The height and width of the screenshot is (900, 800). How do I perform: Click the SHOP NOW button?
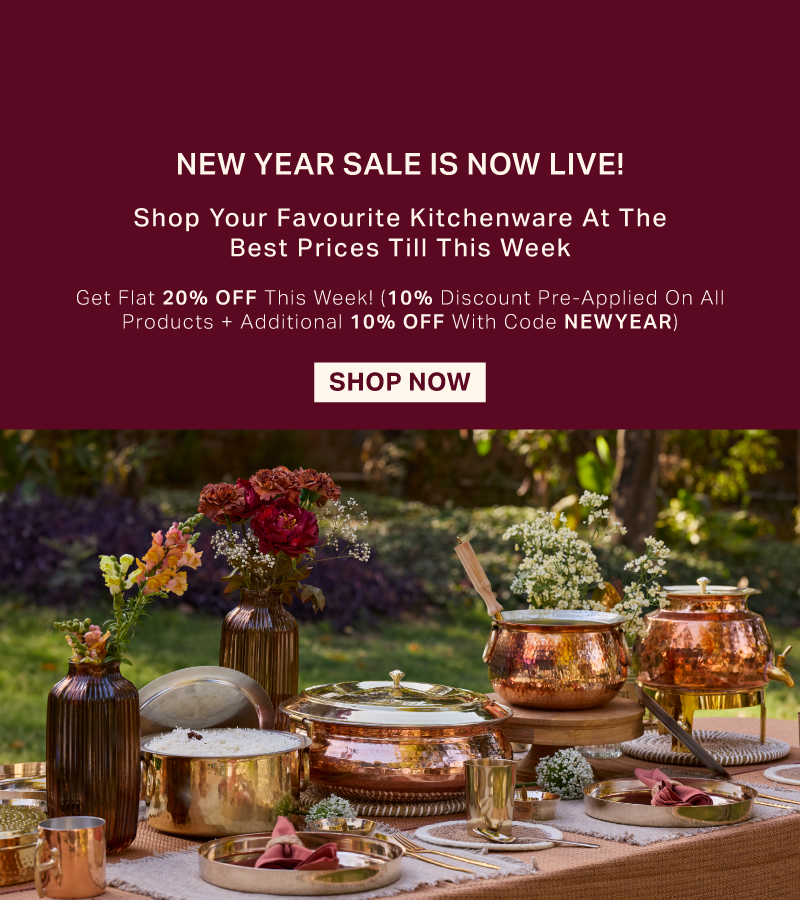[399, 382]
